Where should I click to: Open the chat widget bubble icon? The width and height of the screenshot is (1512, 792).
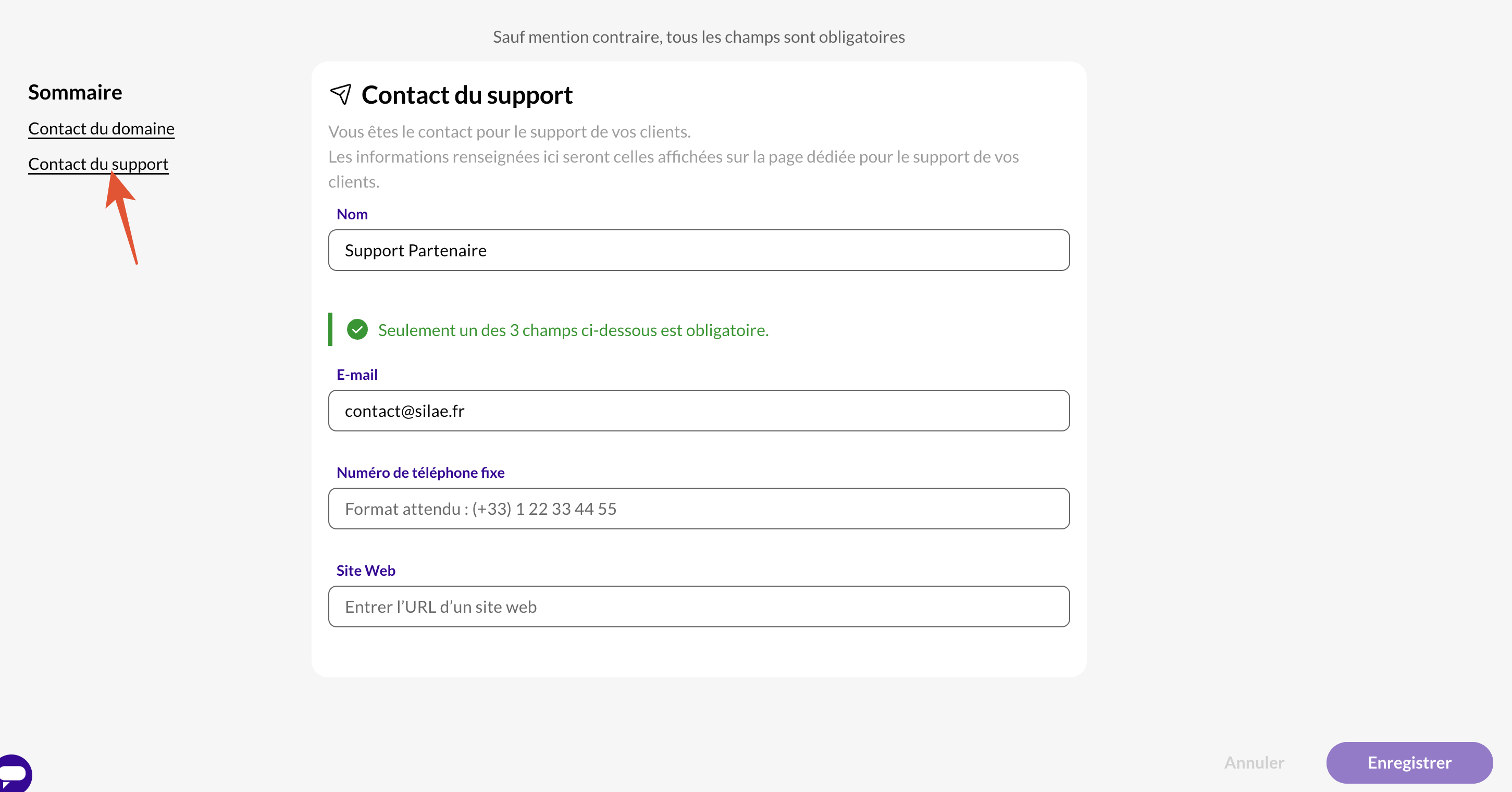(x=14, y=774)
